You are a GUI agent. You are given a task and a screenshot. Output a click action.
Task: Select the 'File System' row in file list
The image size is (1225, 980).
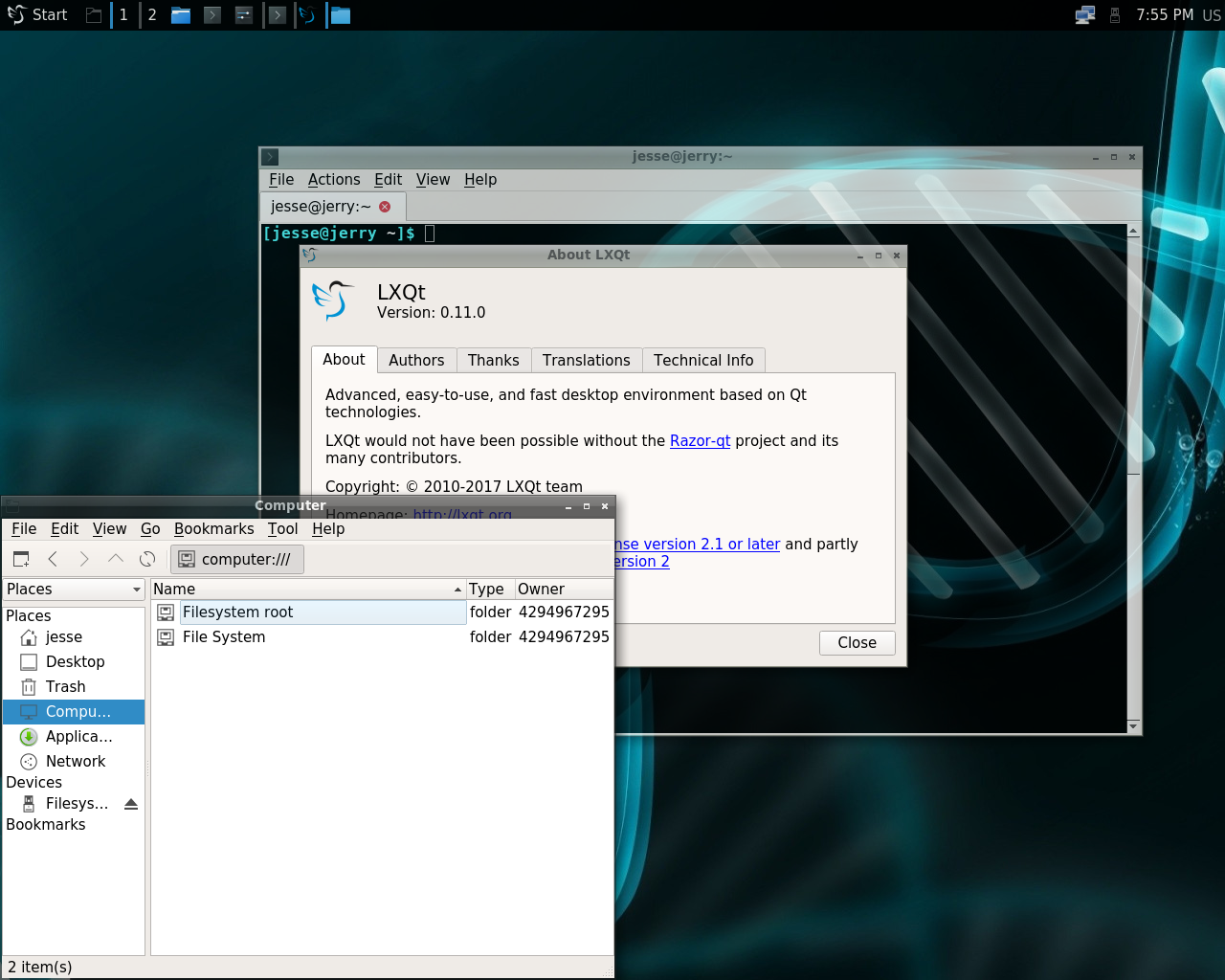pos(382,637)
